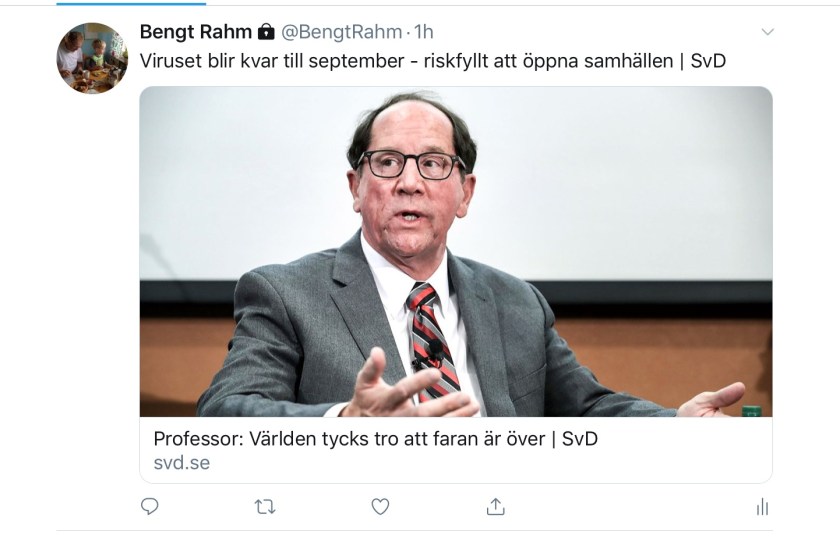Retweet the SvD virus article tweet
Image resolution: width=840 pixels, height=546 pixels.
[x=265, y=507]
